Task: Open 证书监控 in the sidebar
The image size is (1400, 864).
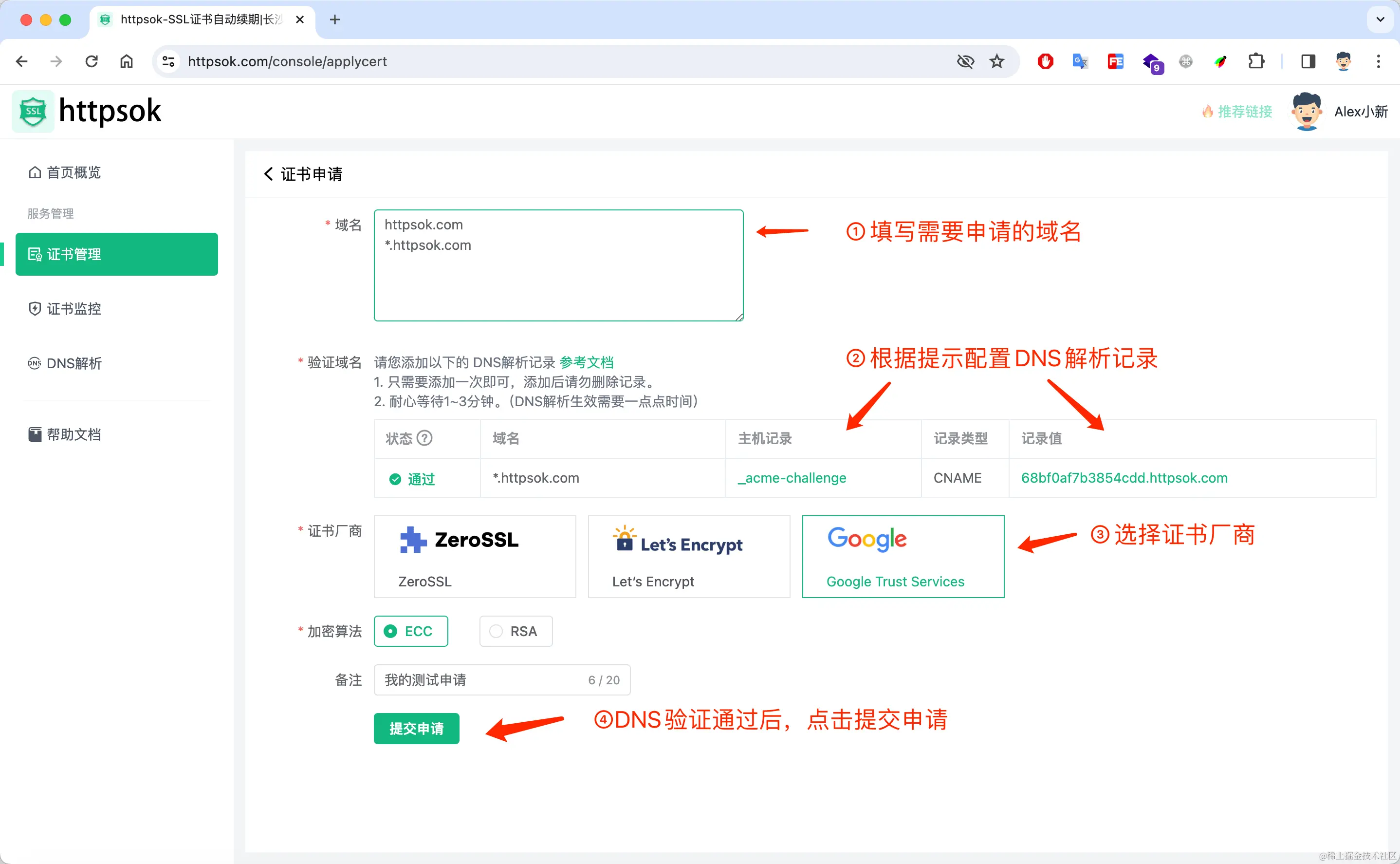Action: click(74, 309)
